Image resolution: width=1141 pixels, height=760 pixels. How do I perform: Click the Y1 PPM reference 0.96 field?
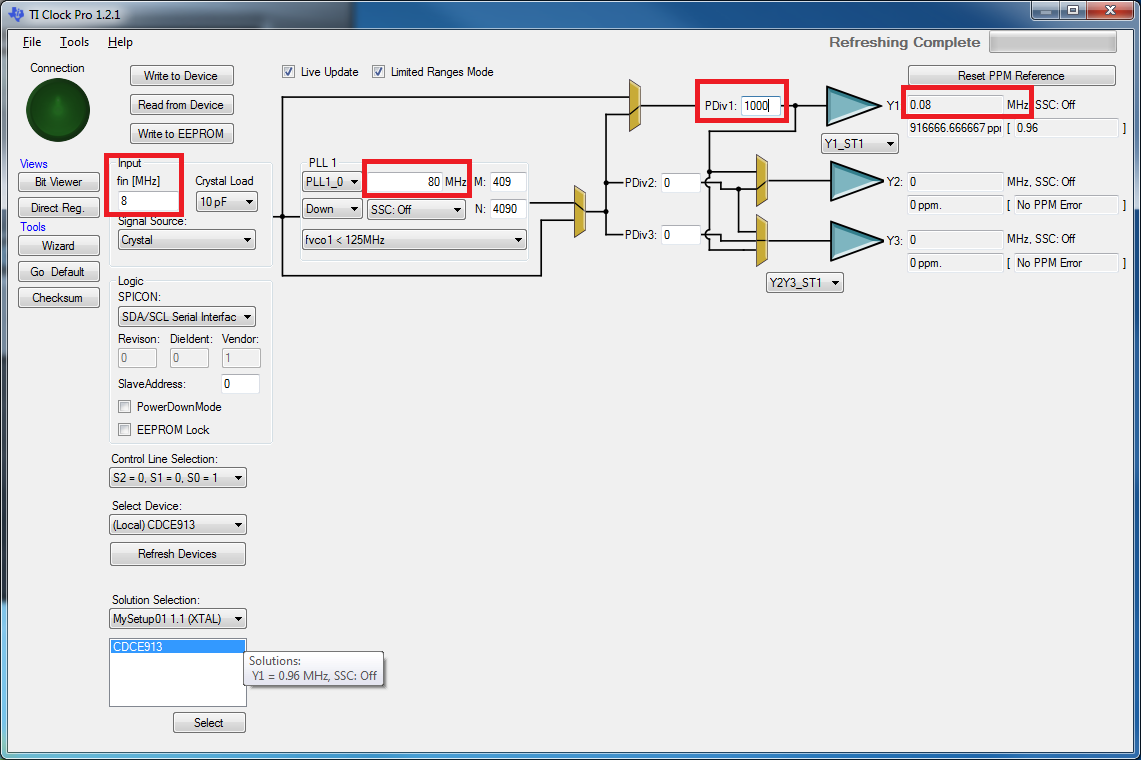coord(1065,128)
